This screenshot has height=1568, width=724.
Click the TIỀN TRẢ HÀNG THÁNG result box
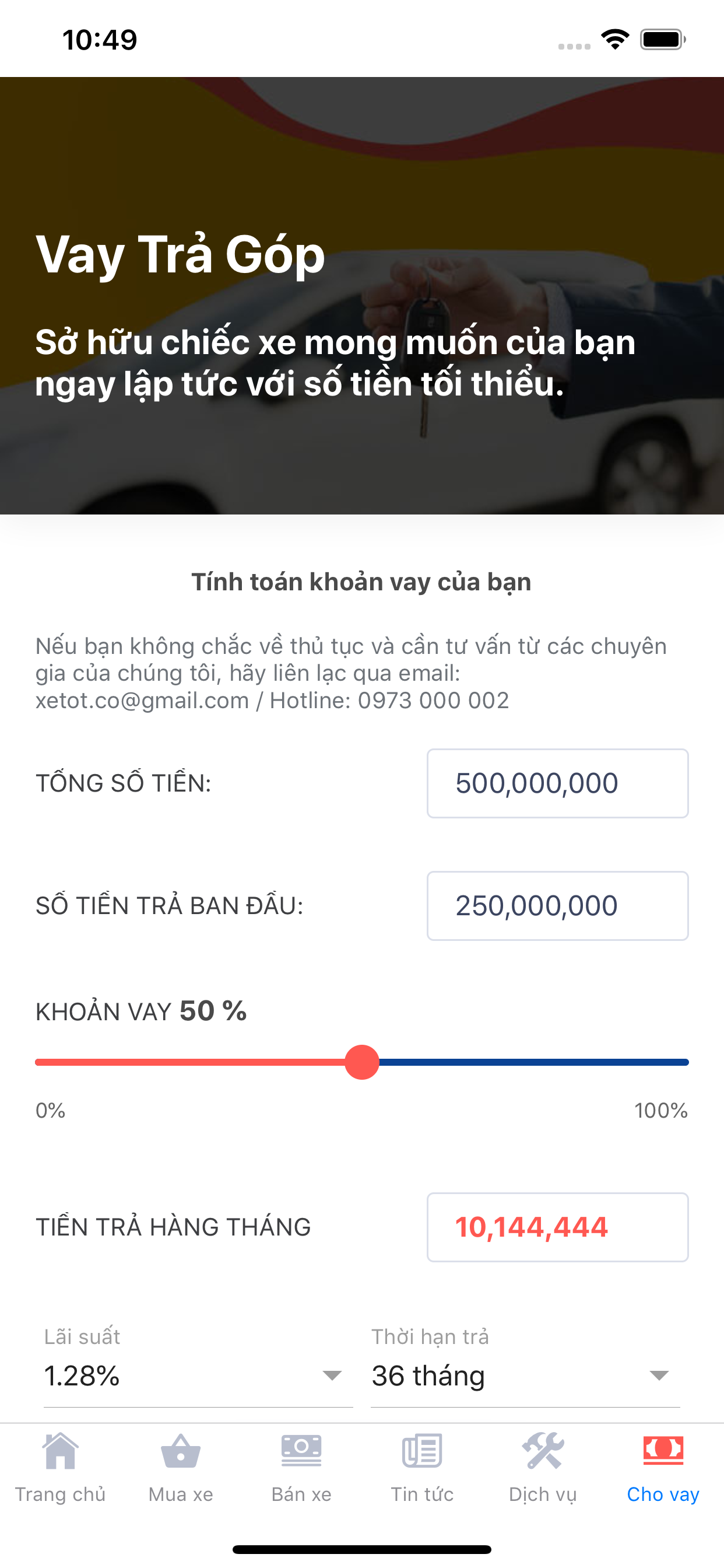point(557,1227)
